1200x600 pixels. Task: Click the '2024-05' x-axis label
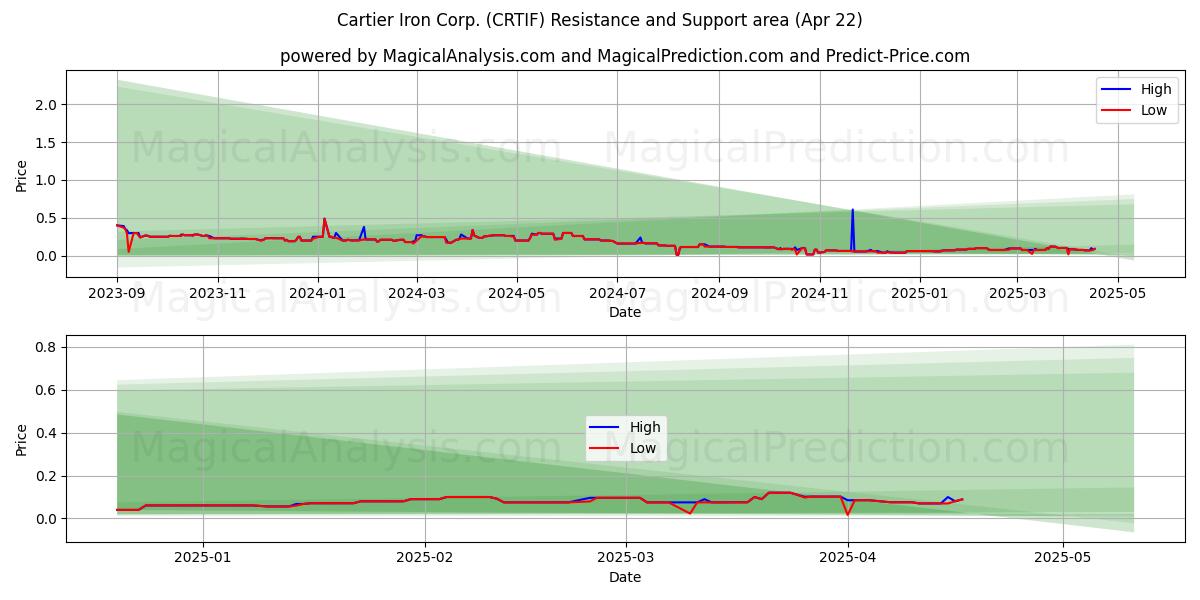click(517, 294)
